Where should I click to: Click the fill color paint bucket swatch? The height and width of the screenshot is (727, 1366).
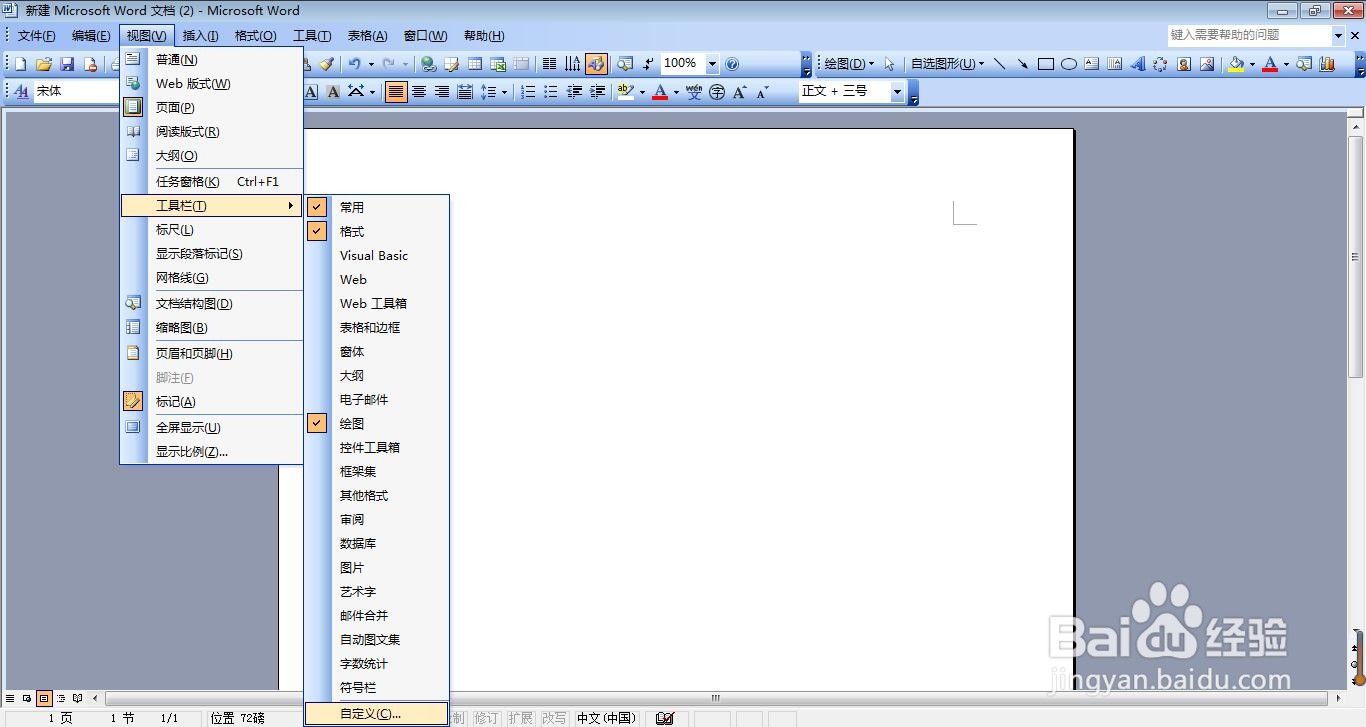(1236, 64)
